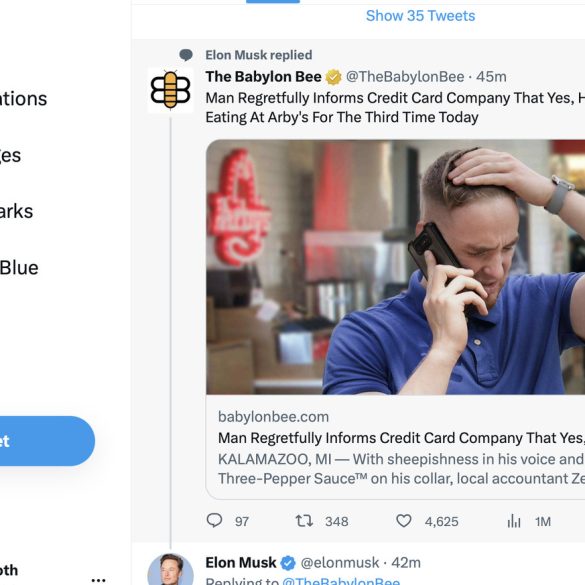Open Bookmarks in the sidebar
The height and width of the screenshot is (585, 585).
(x=16, y=211)
